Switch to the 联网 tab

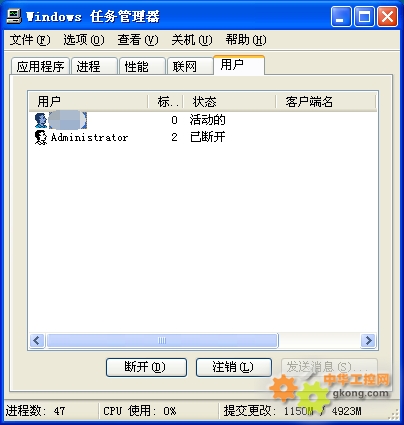coord(190,66)
